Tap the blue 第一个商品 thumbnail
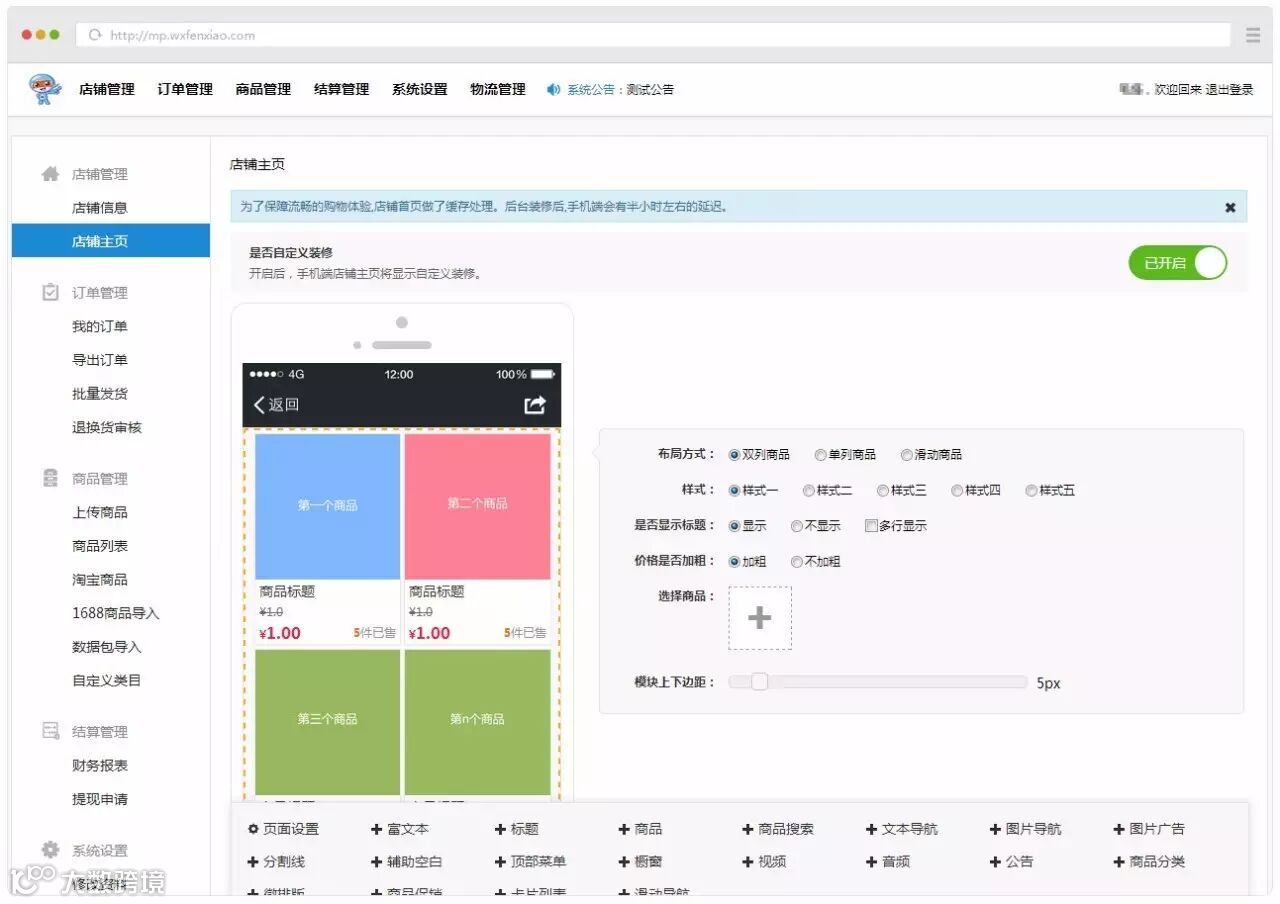This screenshot has height=904, width=1280. coord(328,506)
